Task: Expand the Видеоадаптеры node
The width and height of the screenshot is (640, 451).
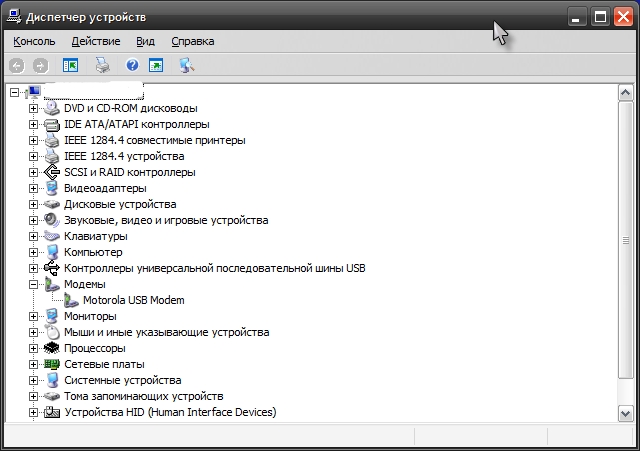Action: pos(33,189)
